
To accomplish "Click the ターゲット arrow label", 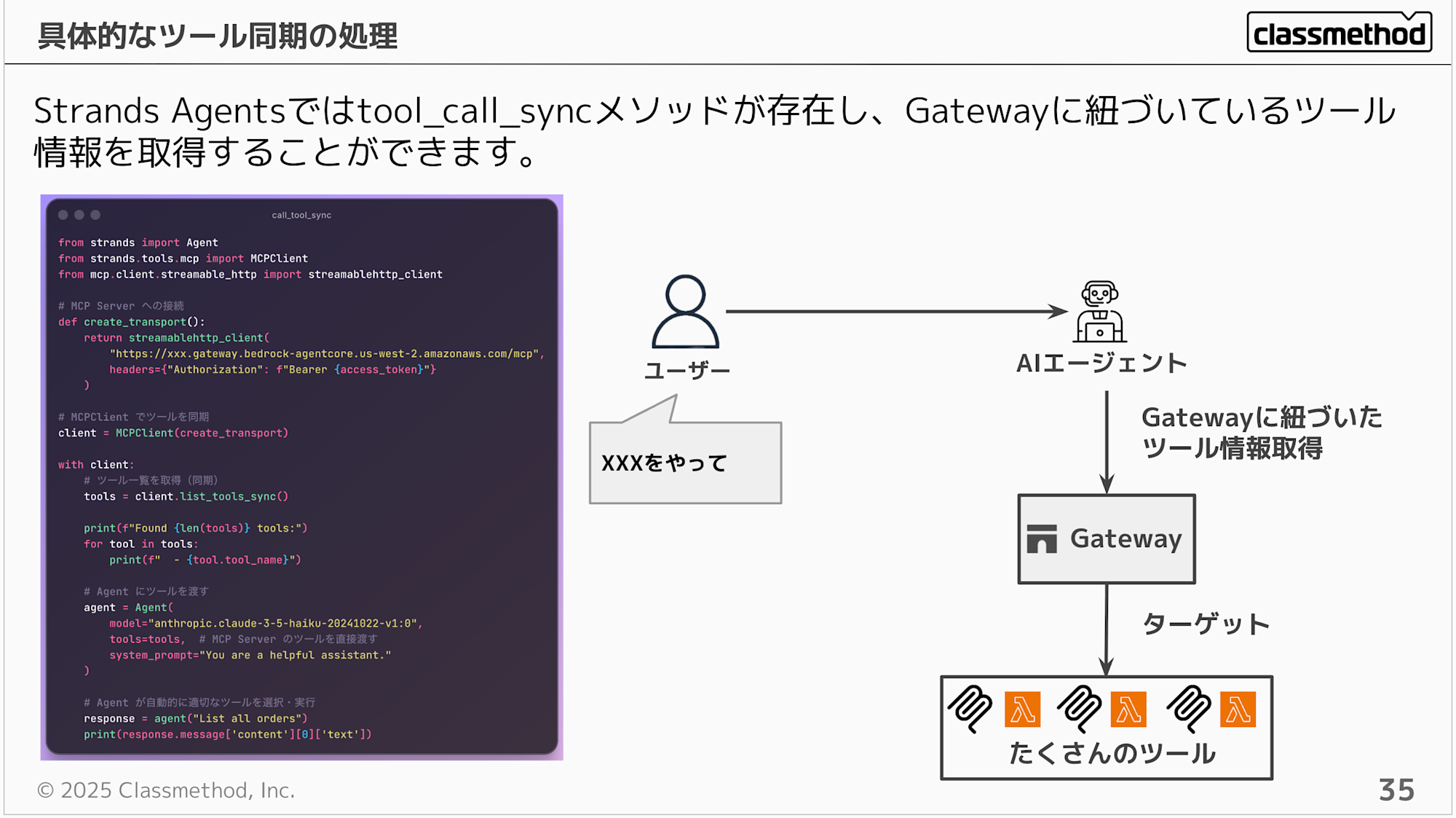I will (x=1206, y=624).
